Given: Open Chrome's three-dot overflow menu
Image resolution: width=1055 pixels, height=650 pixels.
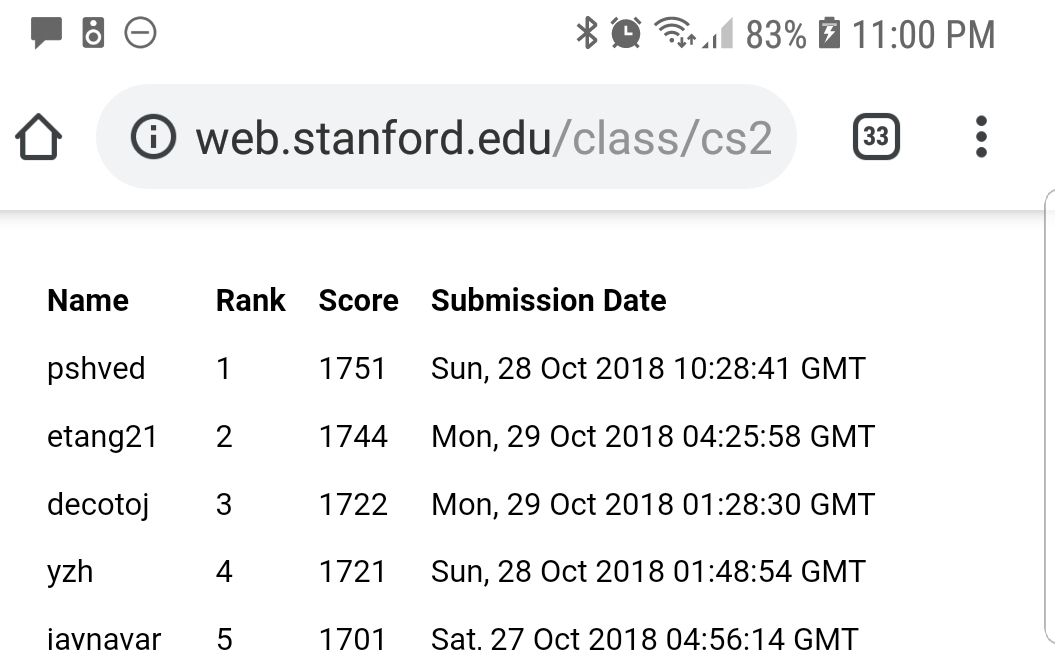Looking at the screenshot, I should click(981, 137).
